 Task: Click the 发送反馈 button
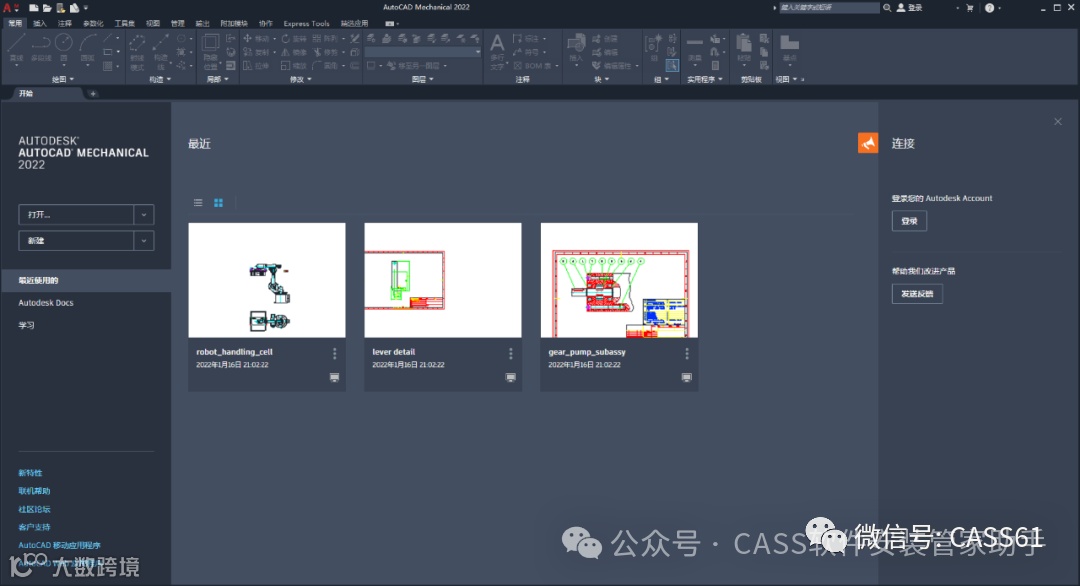tap(917, 294)
